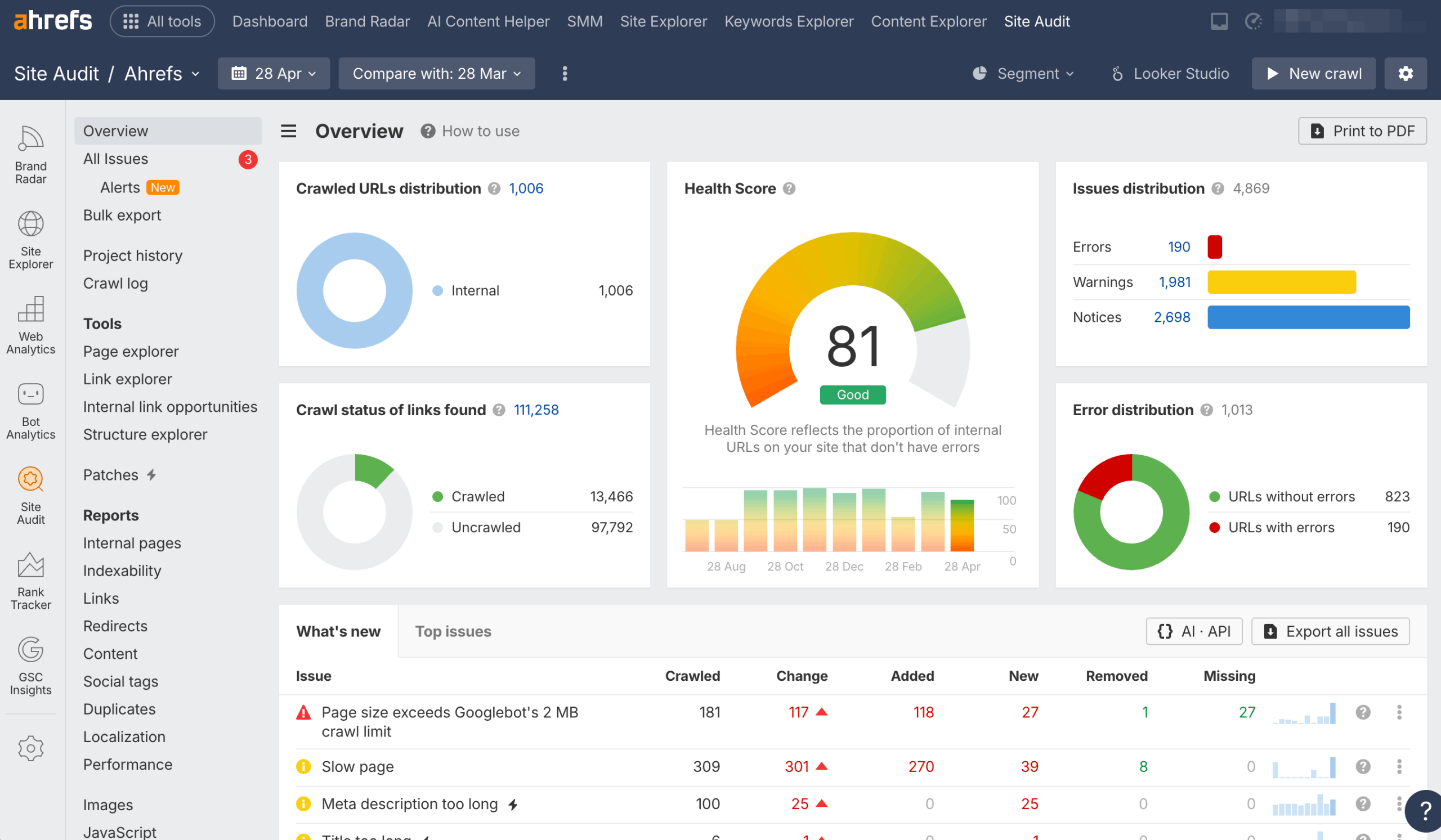Click the monitor icon in top bar
This screenshot has height=840, width=1441.
coord(1219,21)
